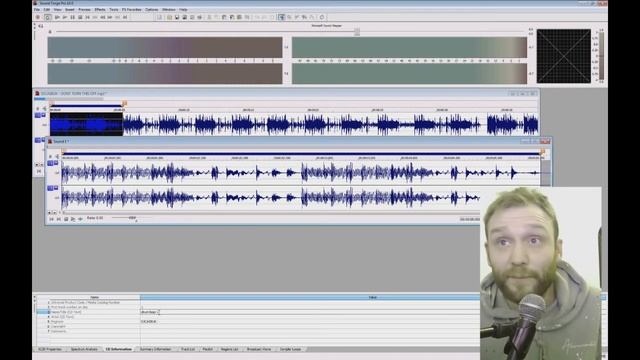Click the Paste toolbar icon

coord(224,17)
